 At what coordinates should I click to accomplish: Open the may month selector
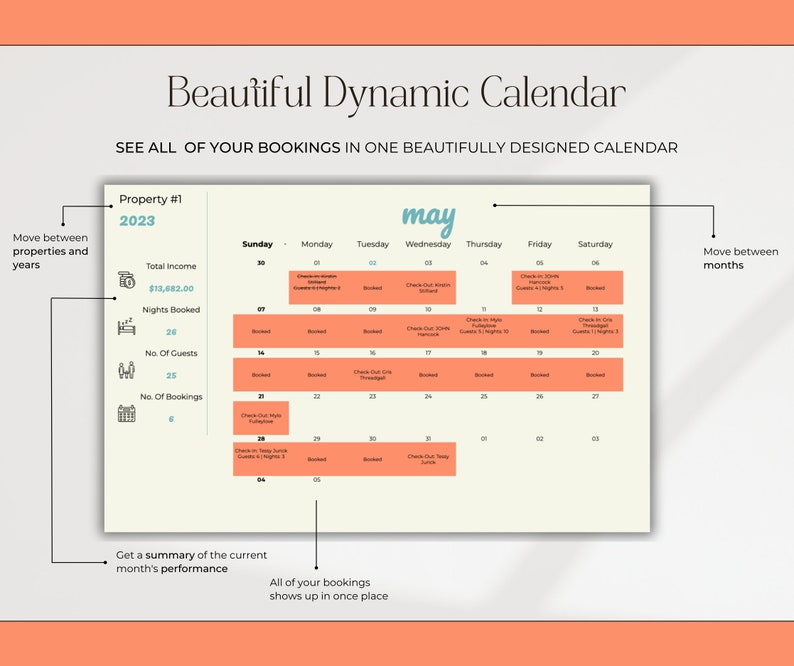pos(428,220)
